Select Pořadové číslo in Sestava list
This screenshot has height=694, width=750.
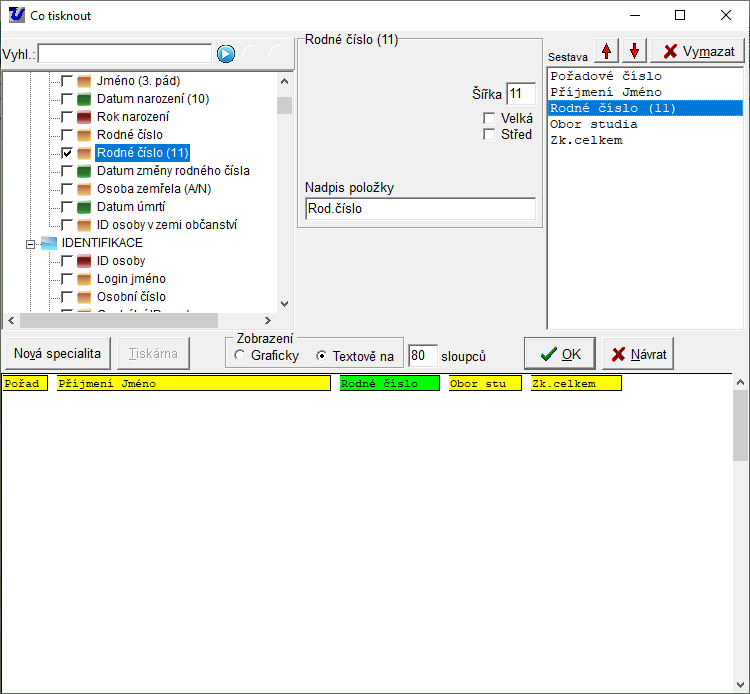605,76
